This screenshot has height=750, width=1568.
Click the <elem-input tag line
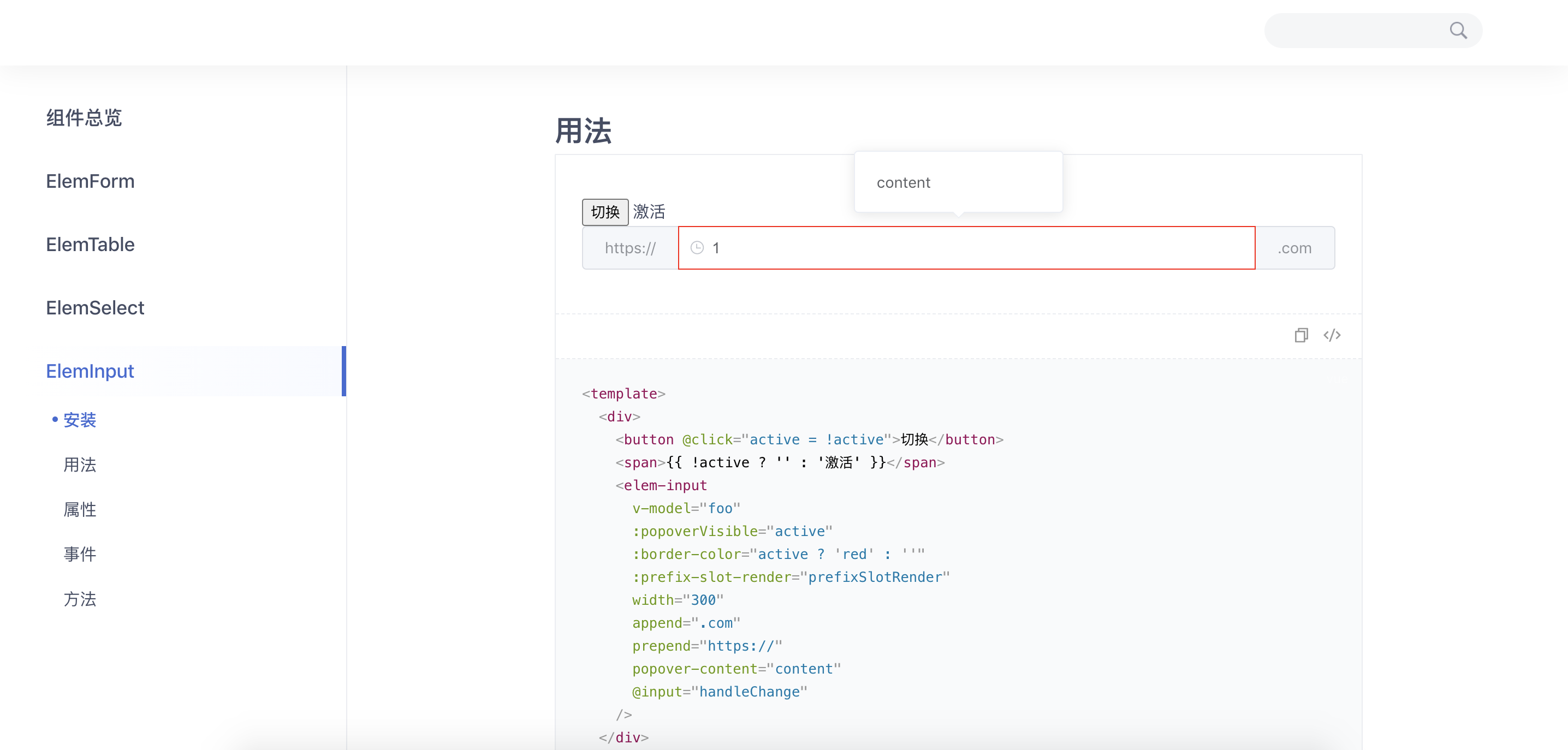(x=661, y=486)
